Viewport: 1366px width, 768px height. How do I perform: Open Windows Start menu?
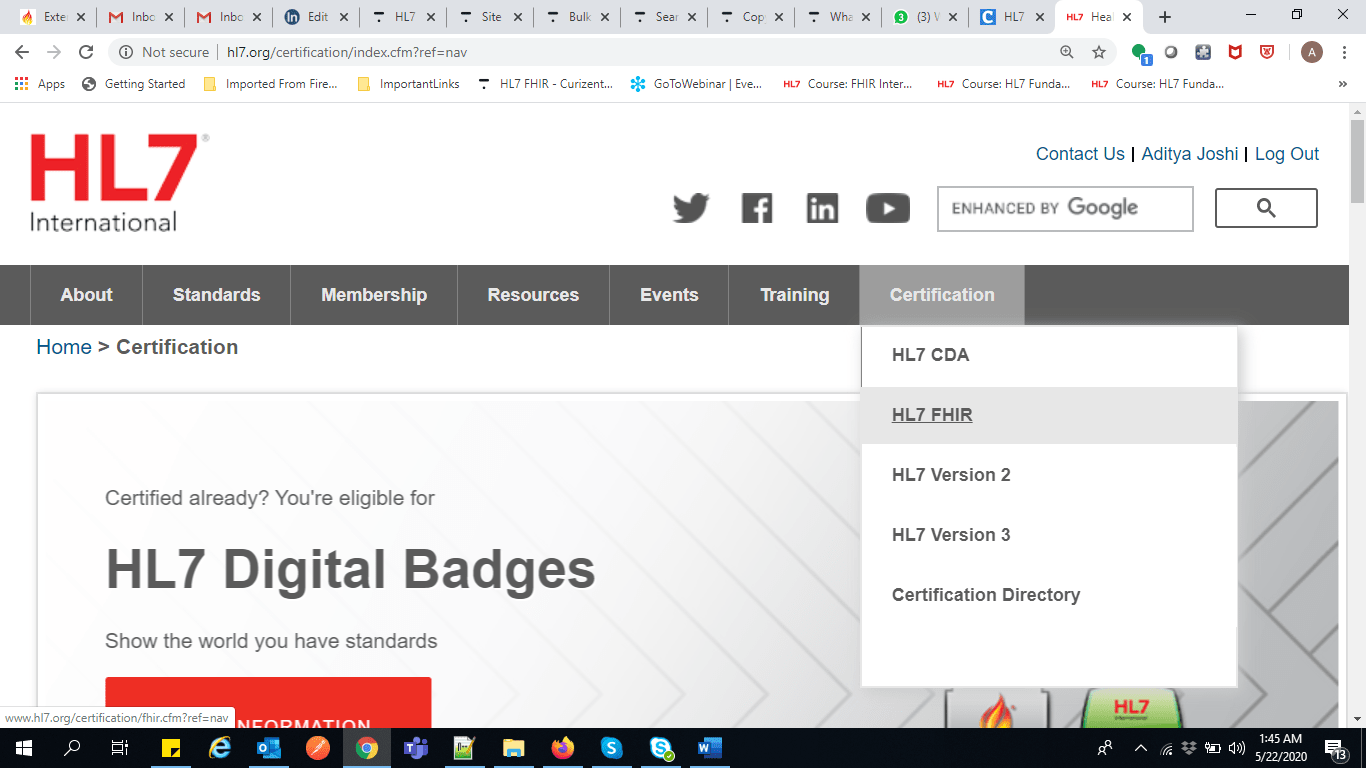tap(23, 748)
